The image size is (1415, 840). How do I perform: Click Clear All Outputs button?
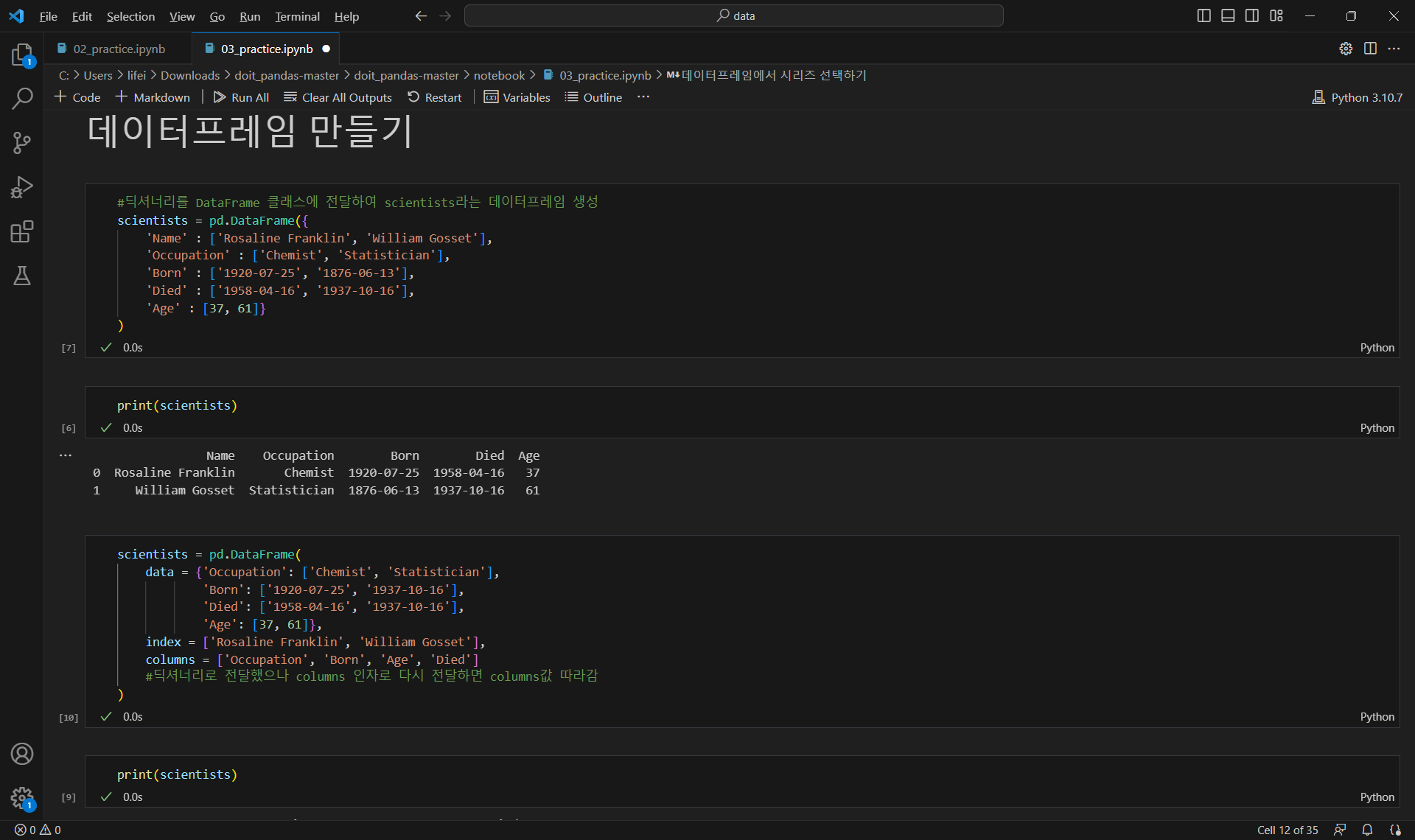pyautogui.click(x=338, y=97)
